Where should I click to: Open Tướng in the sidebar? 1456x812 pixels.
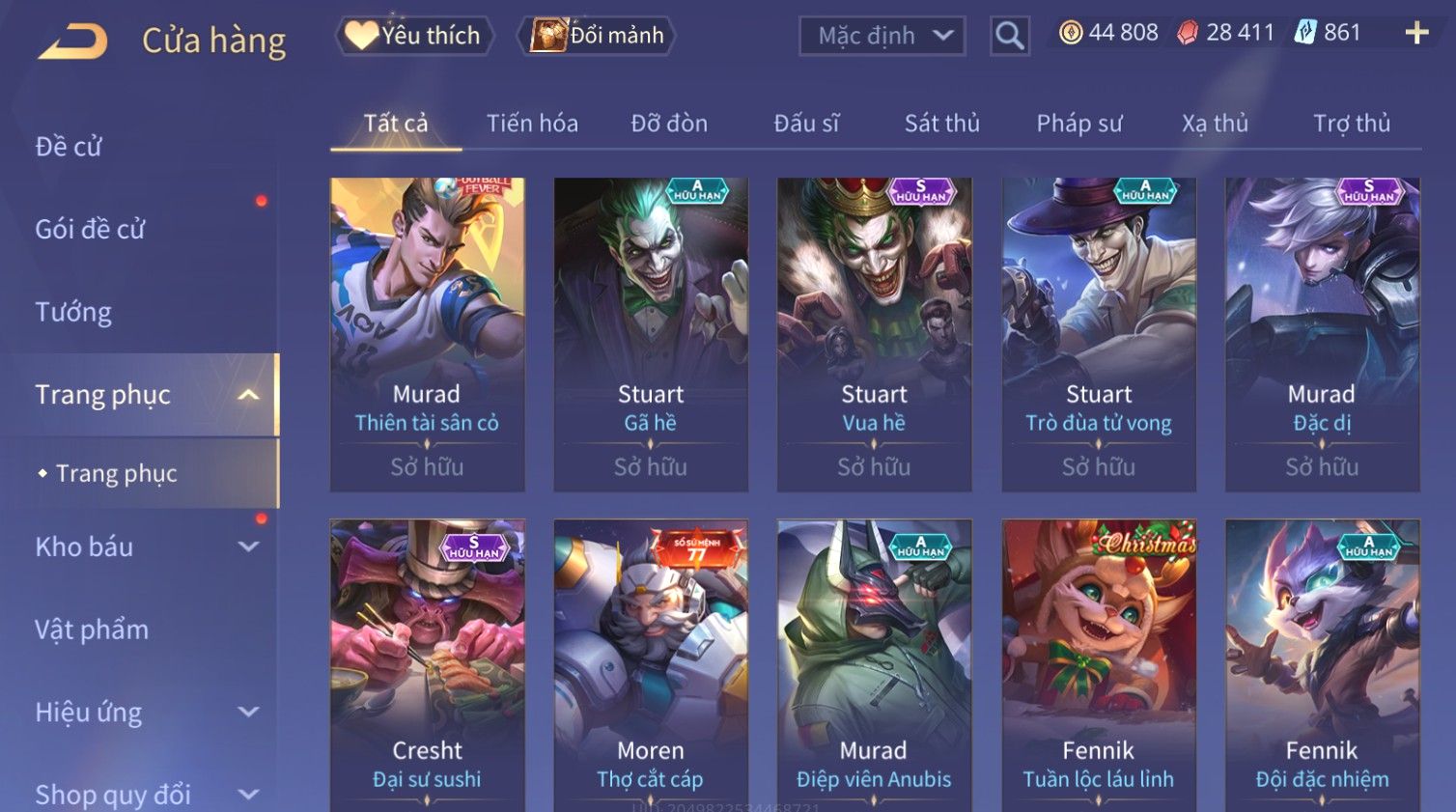pyautogui.click(x=73, y=312)
